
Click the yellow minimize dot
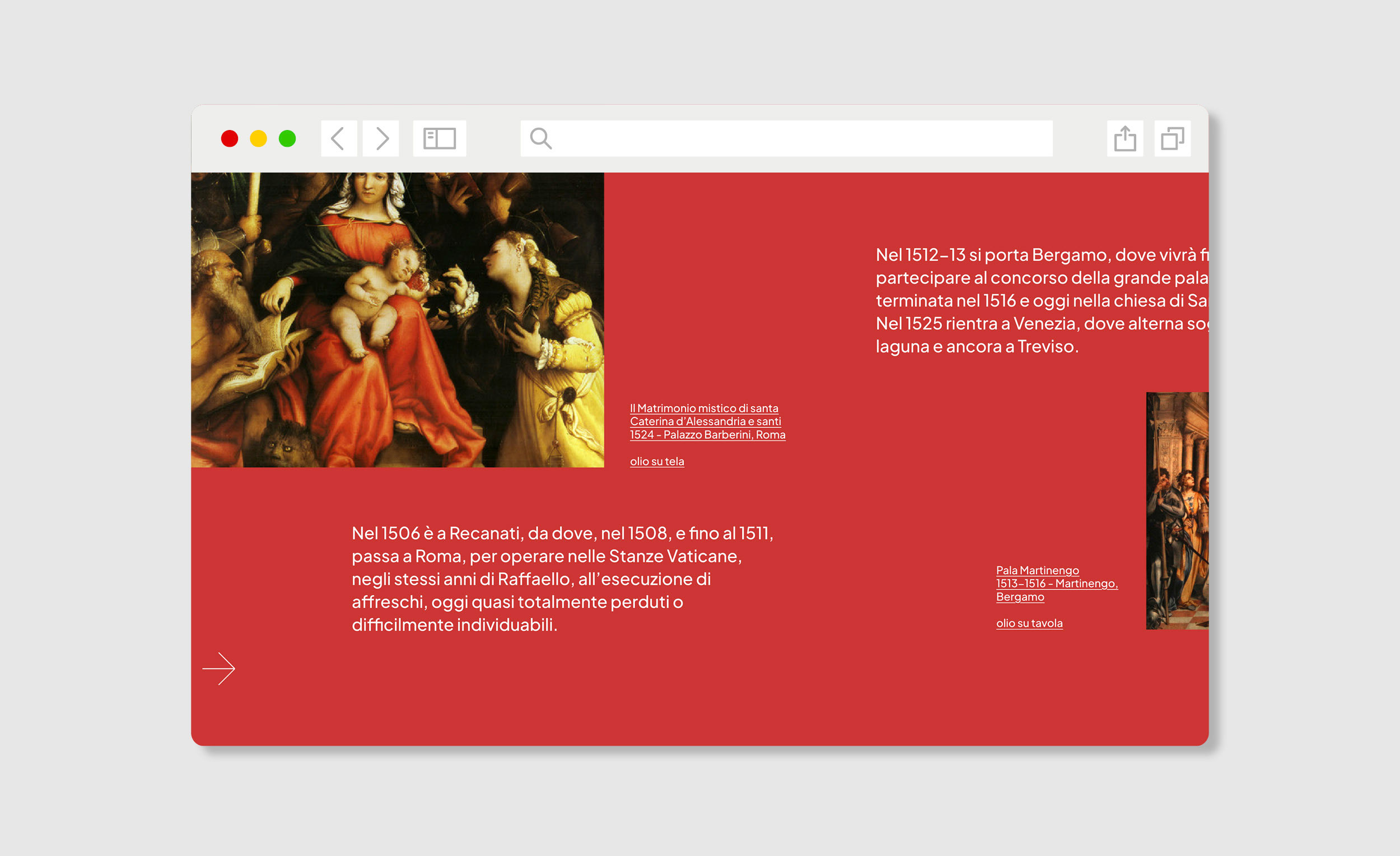click(x=259, y=138)
